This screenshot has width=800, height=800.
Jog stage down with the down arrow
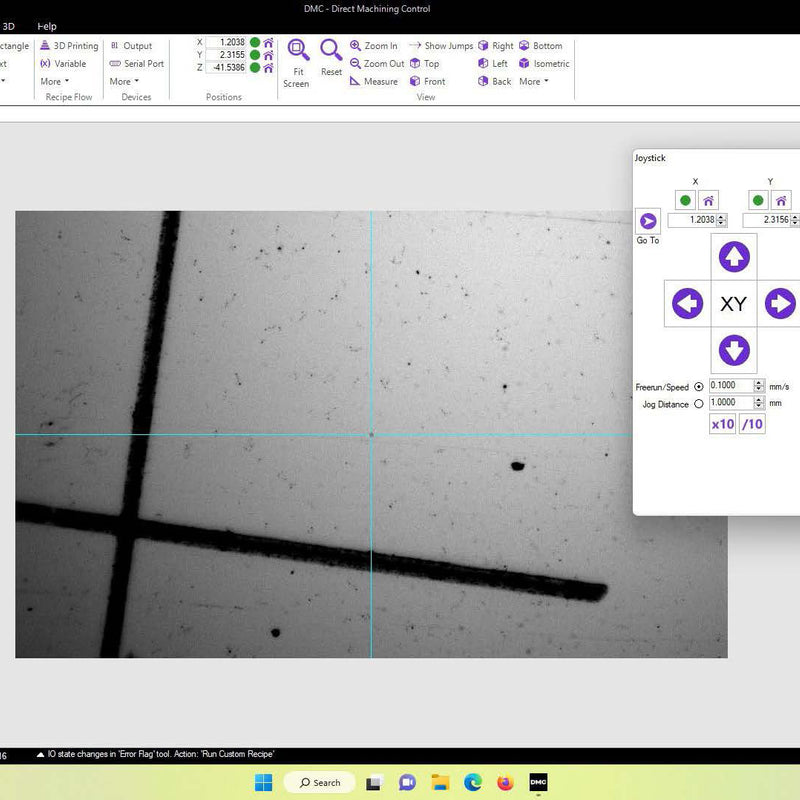tap(734, 350)
